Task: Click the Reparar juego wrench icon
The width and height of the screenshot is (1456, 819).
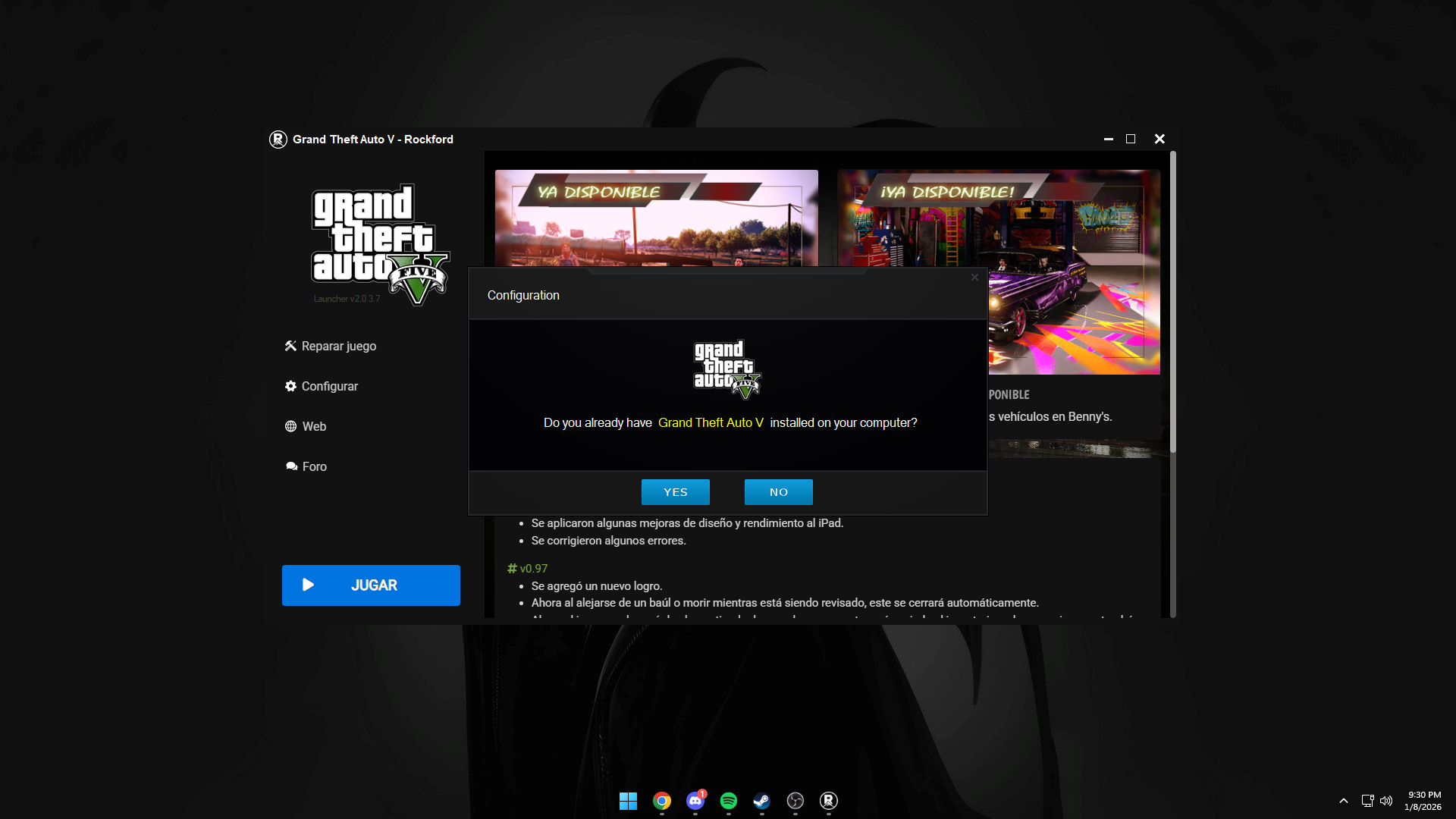Action: tap(290, 346)
